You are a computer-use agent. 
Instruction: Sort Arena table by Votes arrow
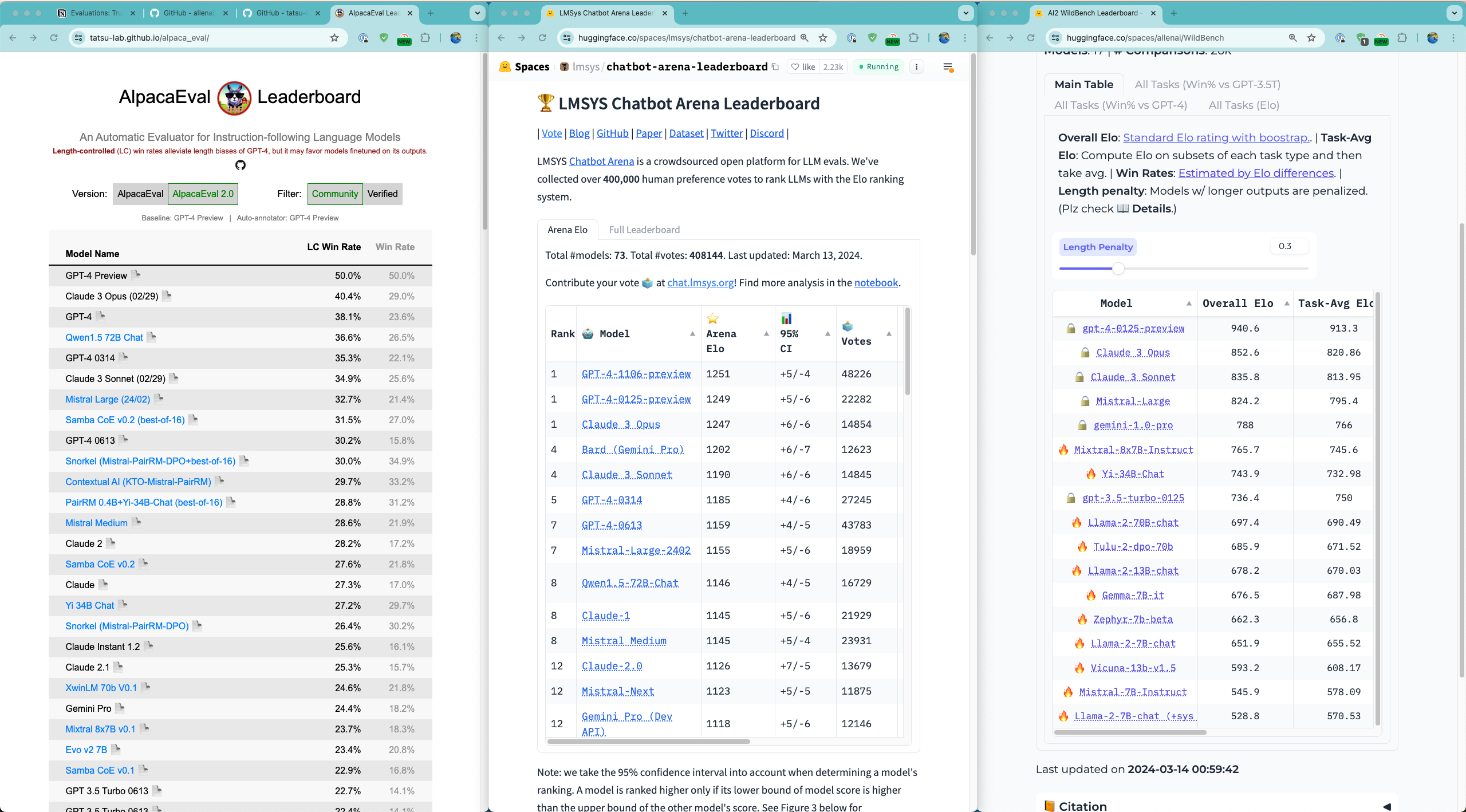coord(889,333)
